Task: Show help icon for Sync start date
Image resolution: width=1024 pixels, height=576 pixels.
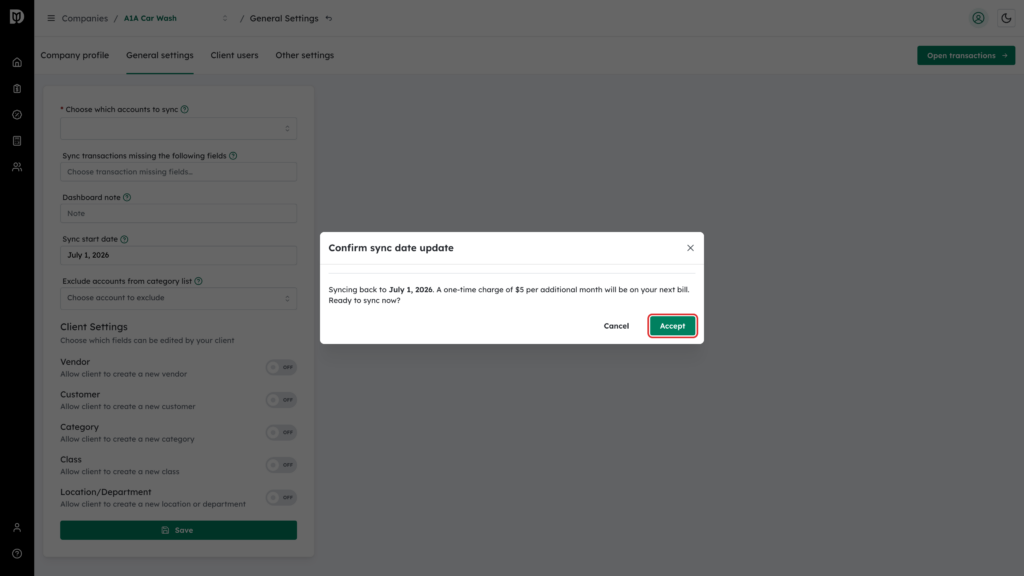Action: (125, 239)
